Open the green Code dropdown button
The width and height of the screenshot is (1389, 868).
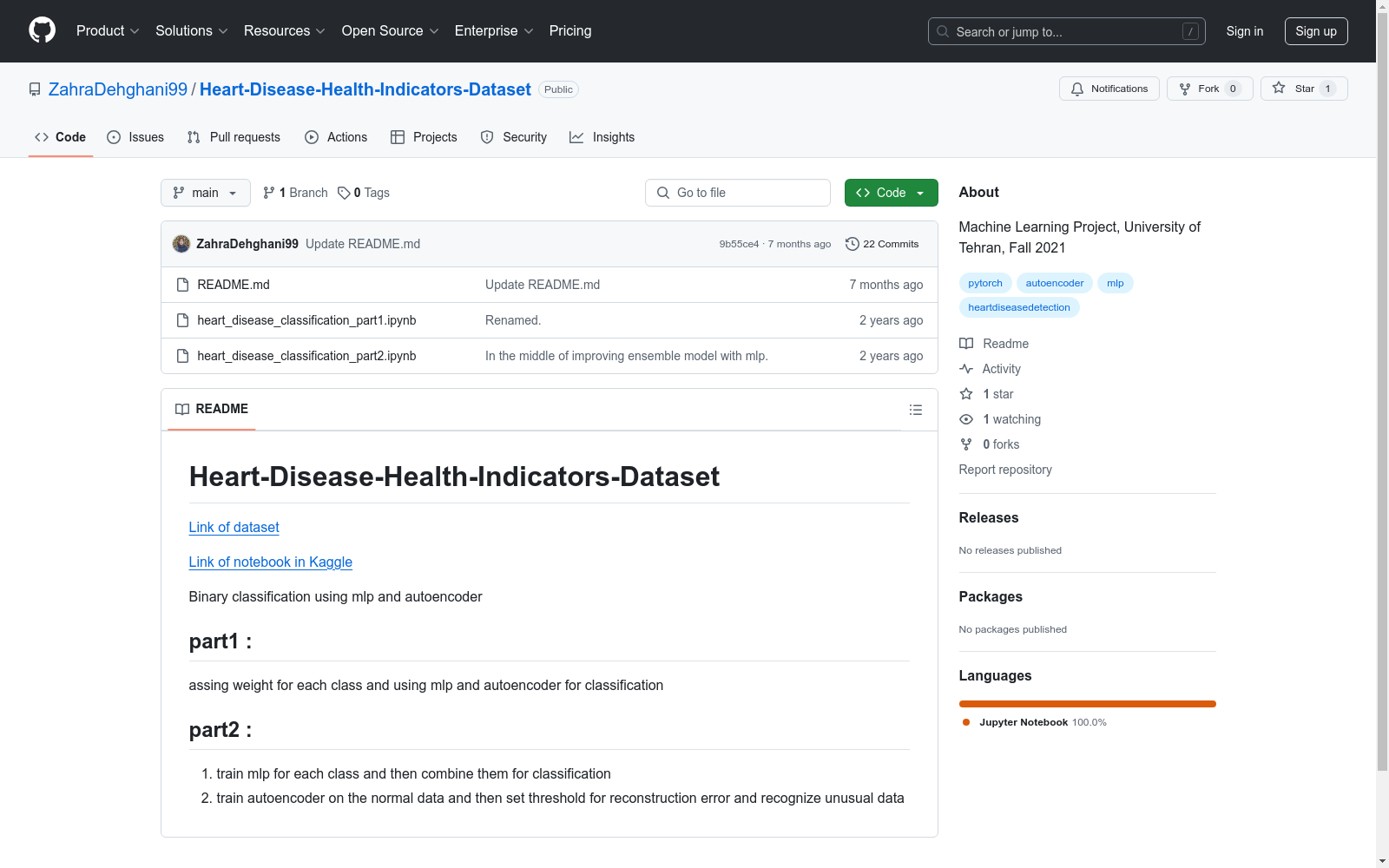(891, 193)
